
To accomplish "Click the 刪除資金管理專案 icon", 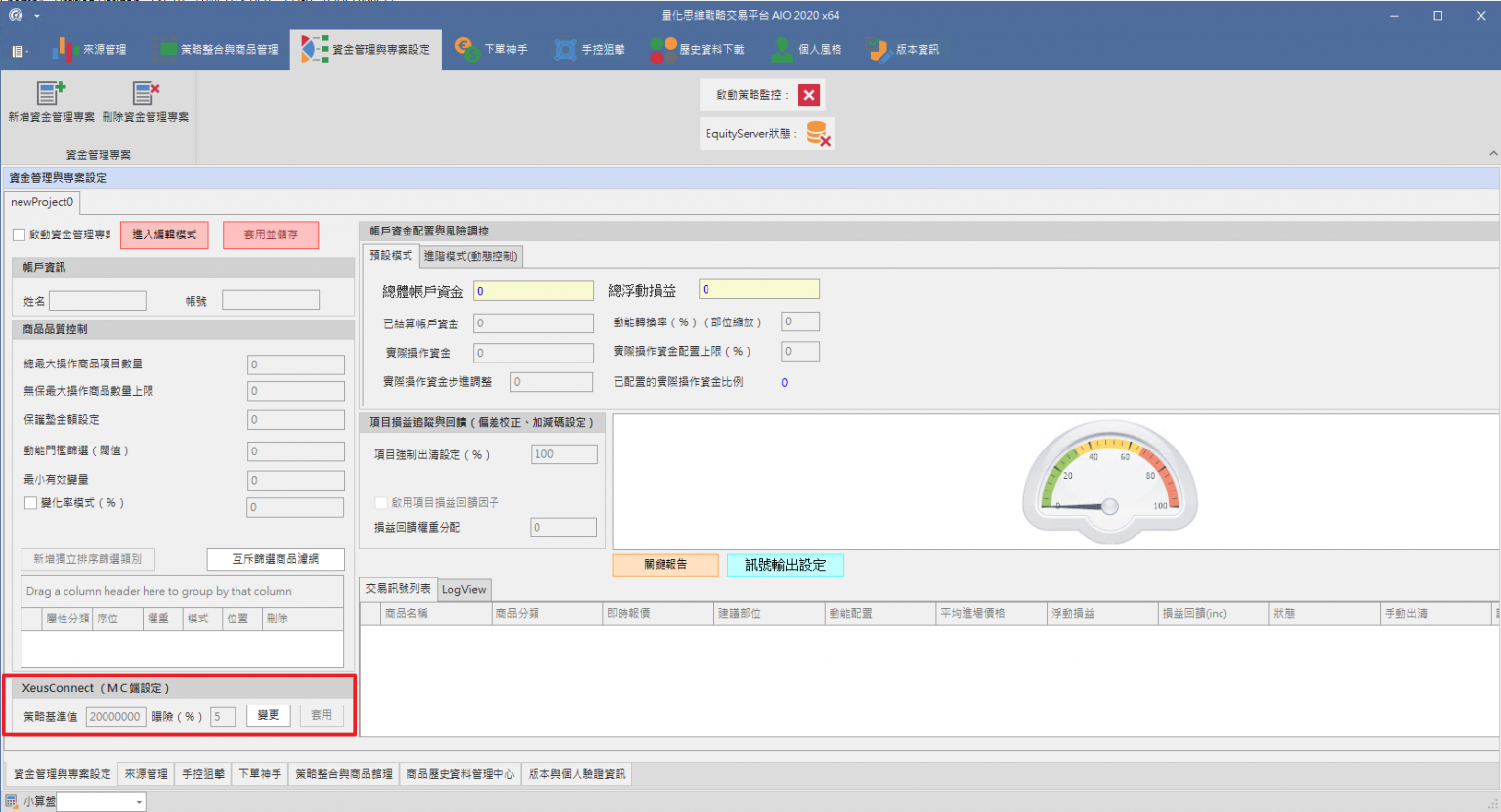I will (146, 94).
